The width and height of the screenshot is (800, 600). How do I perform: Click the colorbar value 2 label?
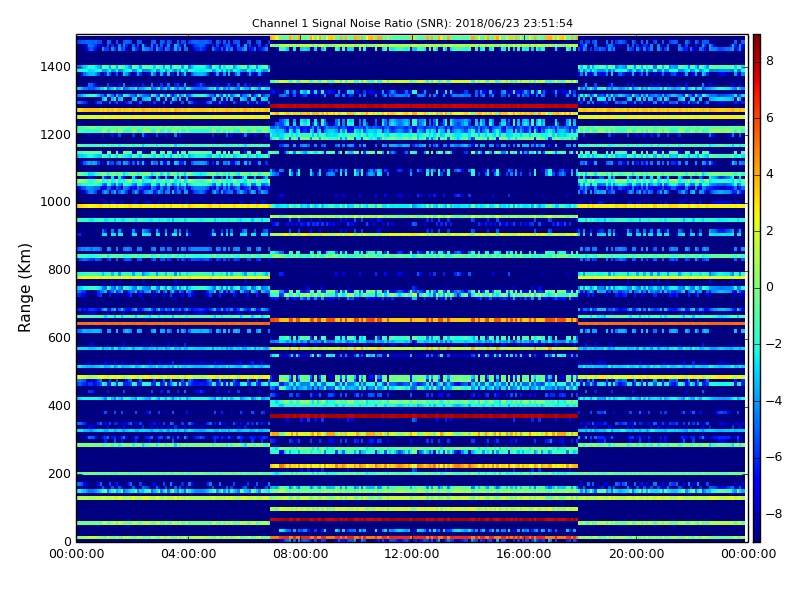(770, 231)
